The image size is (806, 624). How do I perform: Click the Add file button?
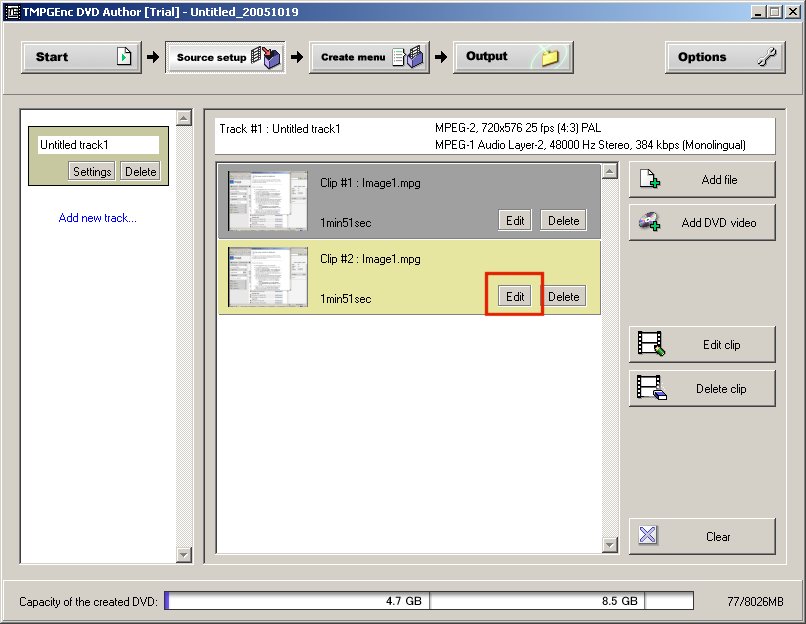click(702, 180)
